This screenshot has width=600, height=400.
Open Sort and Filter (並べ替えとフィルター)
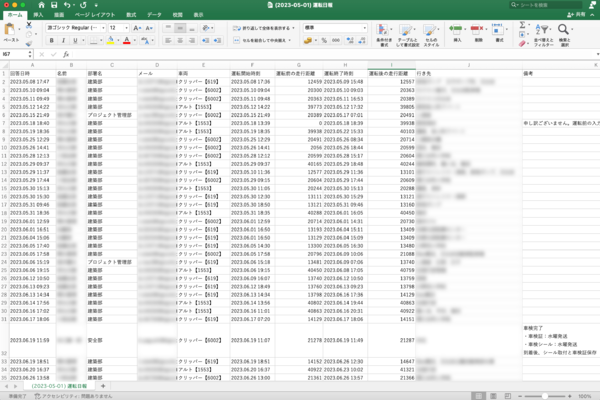pyautogui.click(x=543, y=35)
